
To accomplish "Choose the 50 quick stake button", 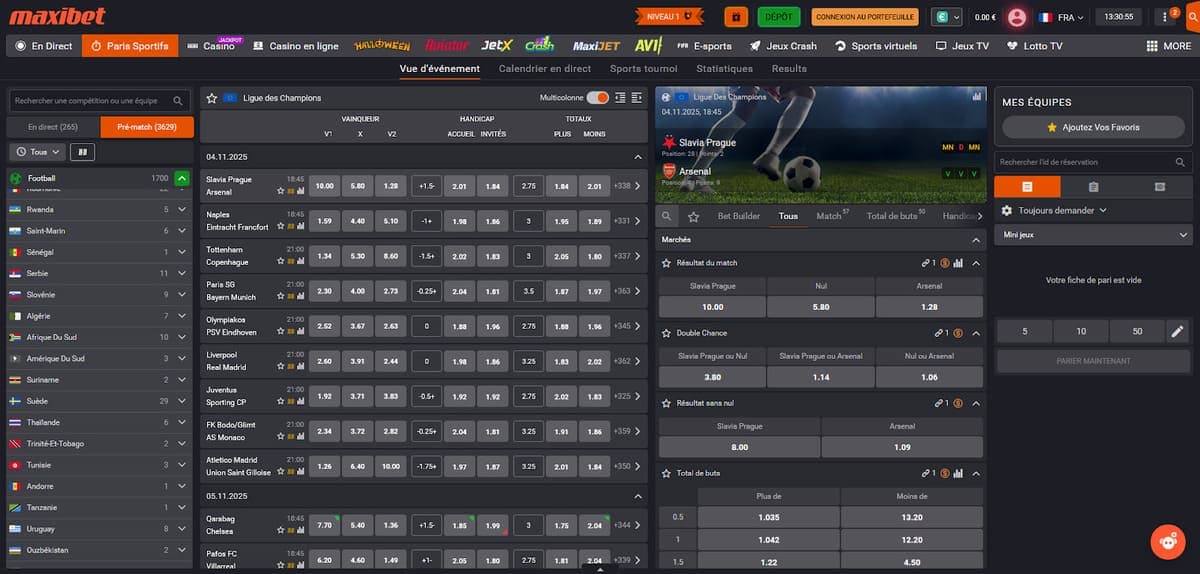I will [x=1138, y=331].
